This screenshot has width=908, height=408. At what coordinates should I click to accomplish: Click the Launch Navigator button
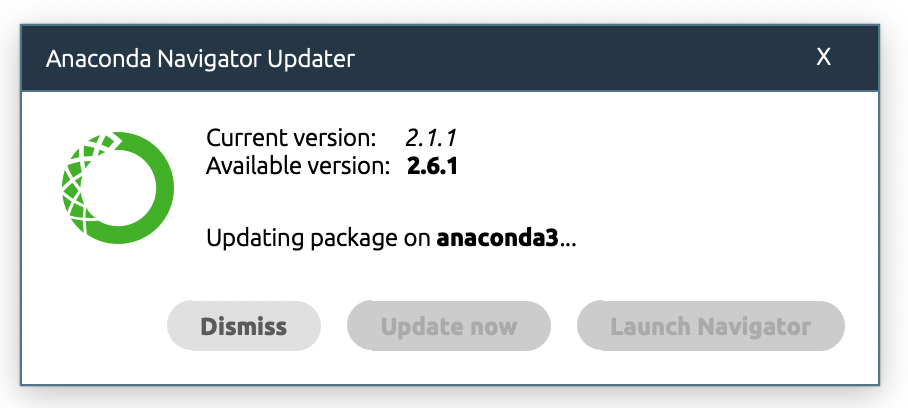710,326
